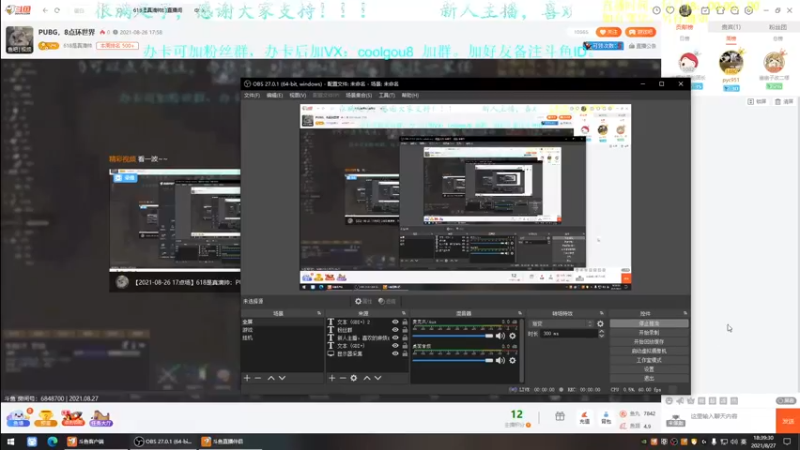Open OBS 27.0.1 in the Windows taskbar

[163, 441]
